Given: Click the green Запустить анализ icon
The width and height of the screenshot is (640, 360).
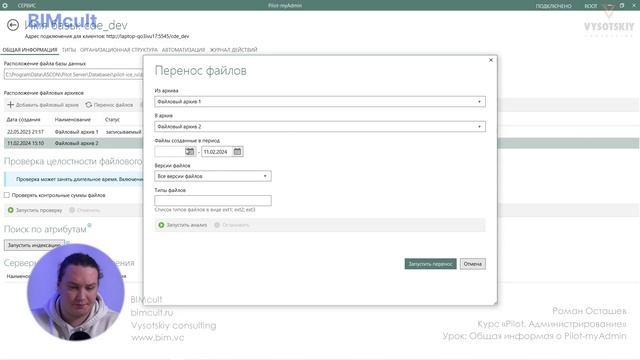Looking at the screenshot, I should point(161,225).
